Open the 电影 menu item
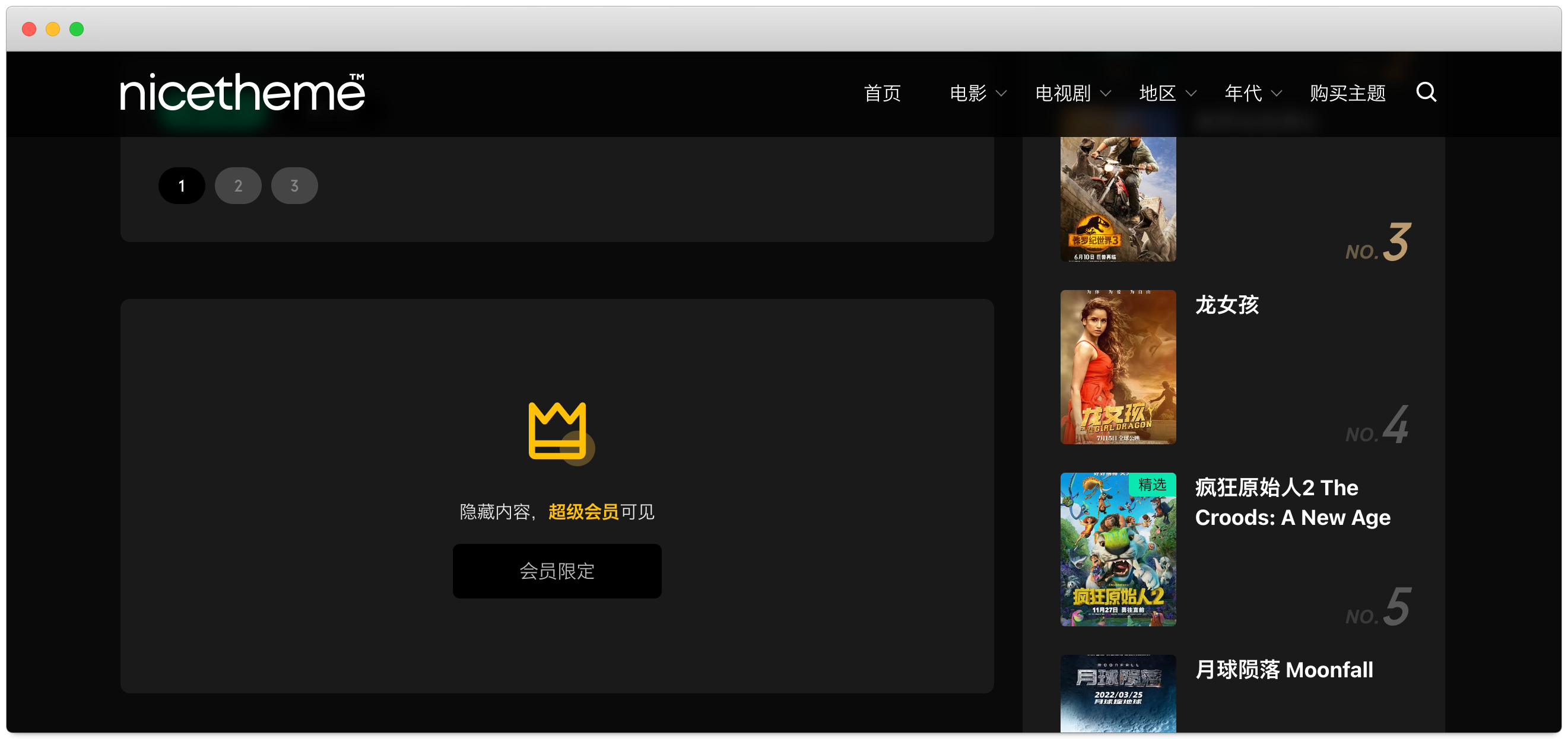This screenshot has width=1568, height=739. click(x=968, y=93)
